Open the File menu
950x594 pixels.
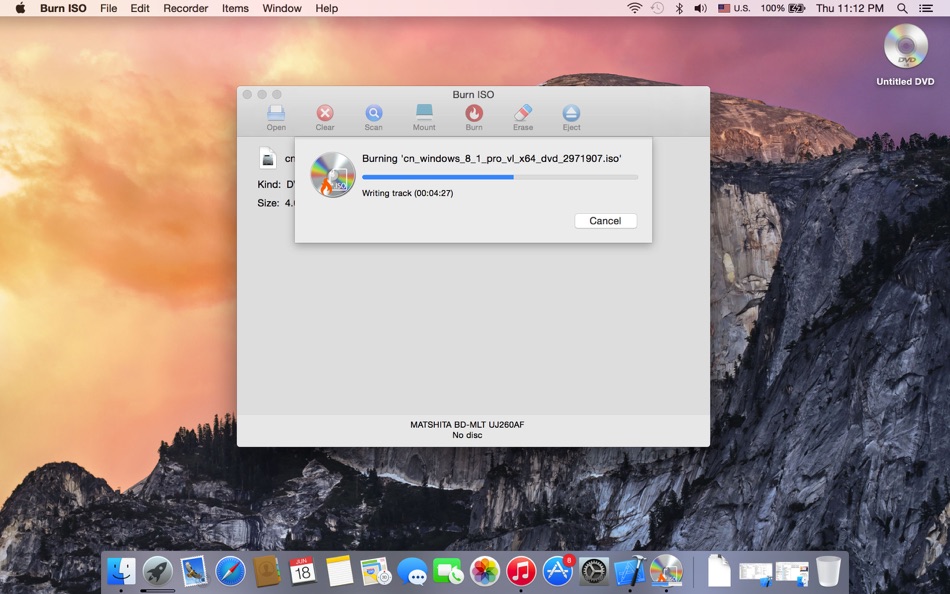coord(108,8)
